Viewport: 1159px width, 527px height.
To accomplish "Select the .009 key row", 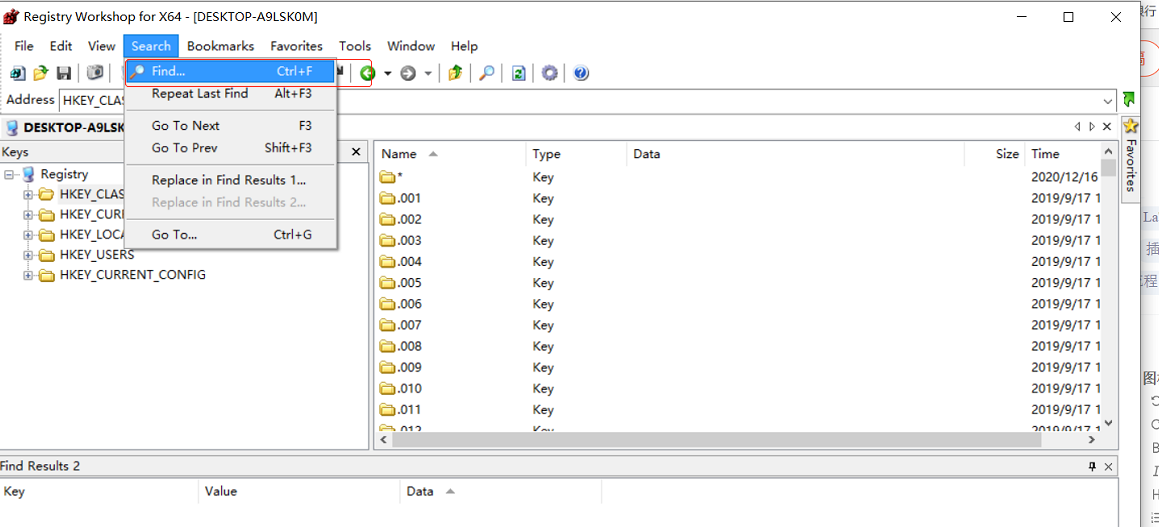I will click(x=738, y=367).
